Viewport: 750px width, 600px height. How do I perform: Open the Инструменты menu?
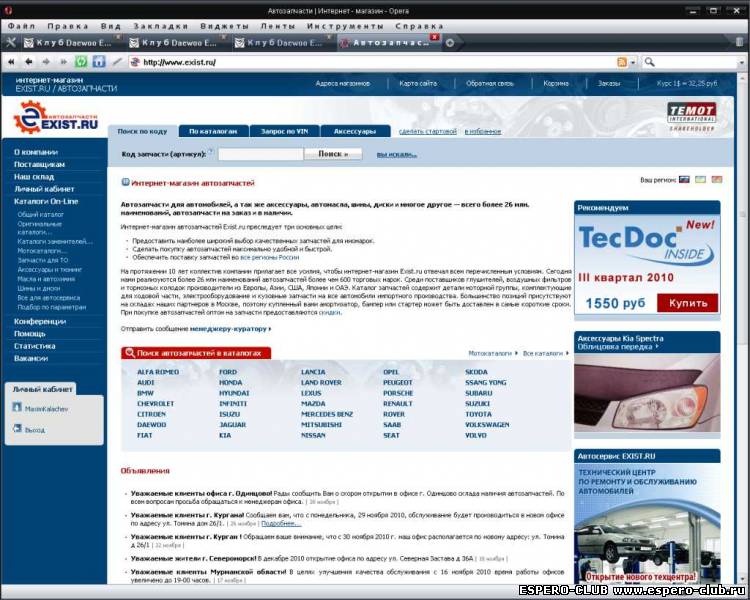[345, 26]
